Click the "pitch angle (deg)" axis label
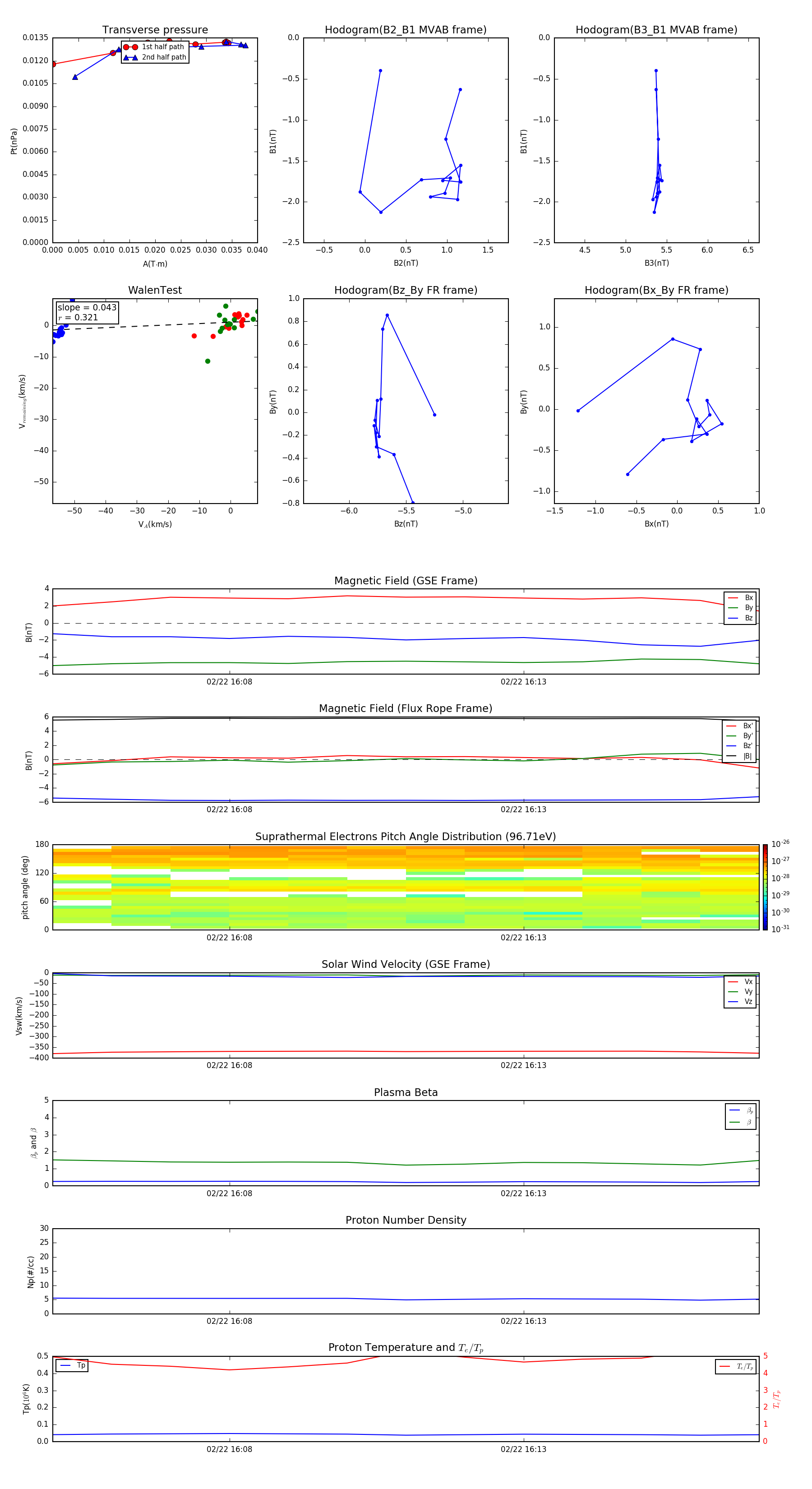Image resolution: width=812 pixels, height=1489 pixels. click(25, 887)
